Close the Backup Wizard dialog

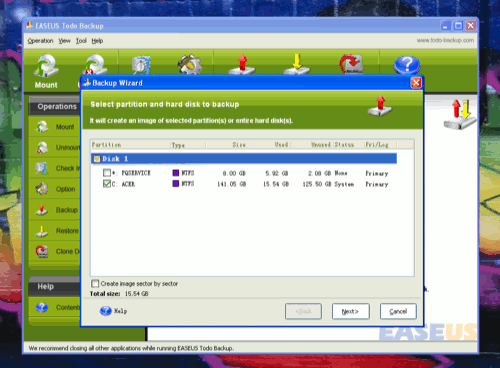point(416,83)
